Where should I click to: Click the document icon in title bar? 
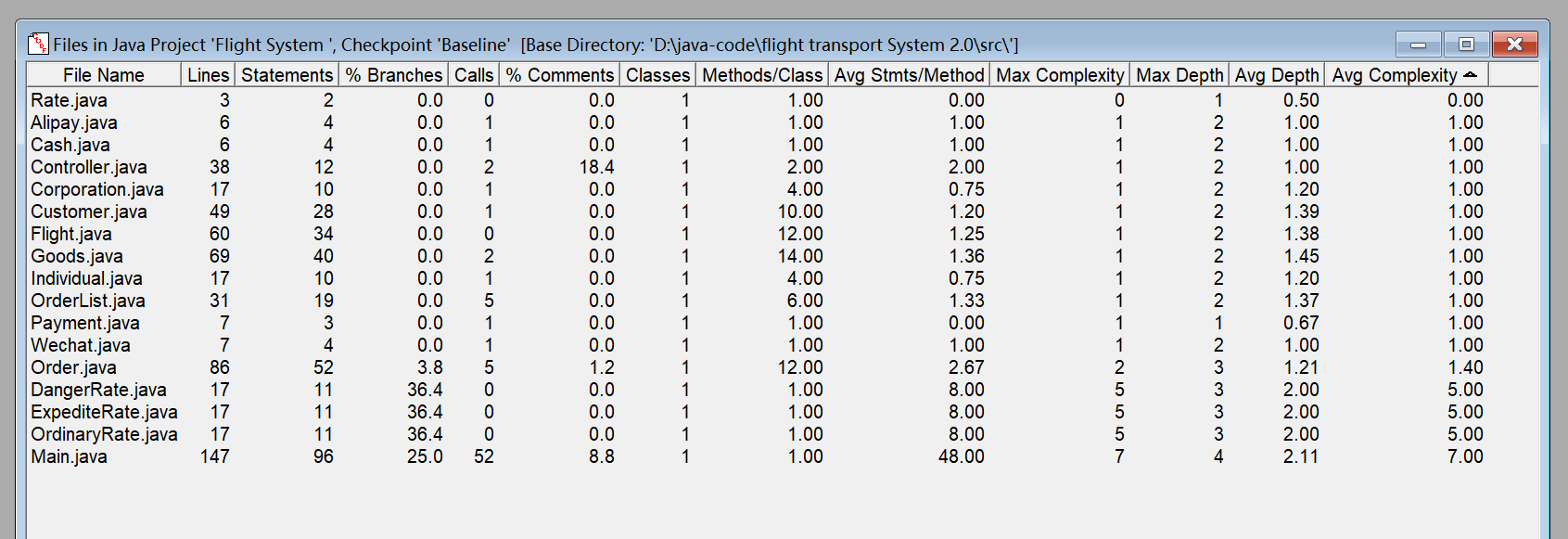(38, 44)
